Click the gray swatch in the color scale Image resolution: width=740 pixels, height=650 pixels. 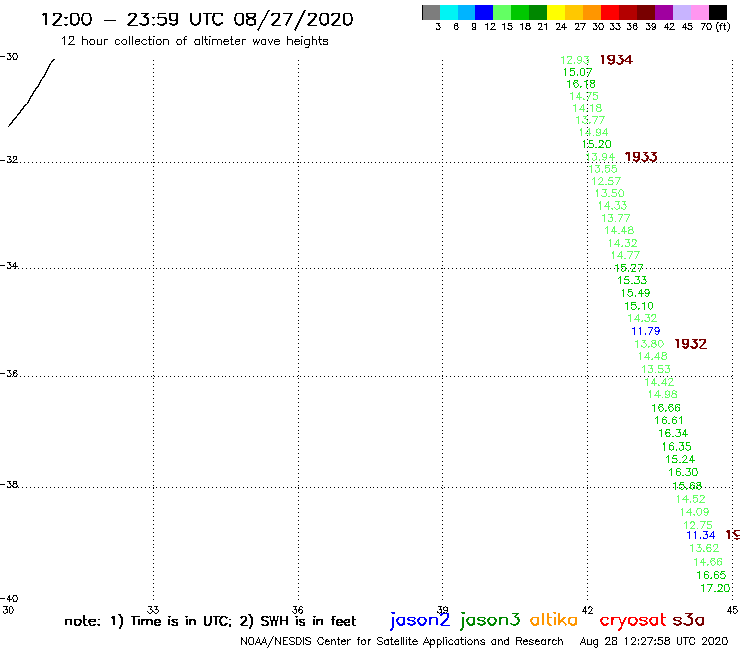click(431, 12)
